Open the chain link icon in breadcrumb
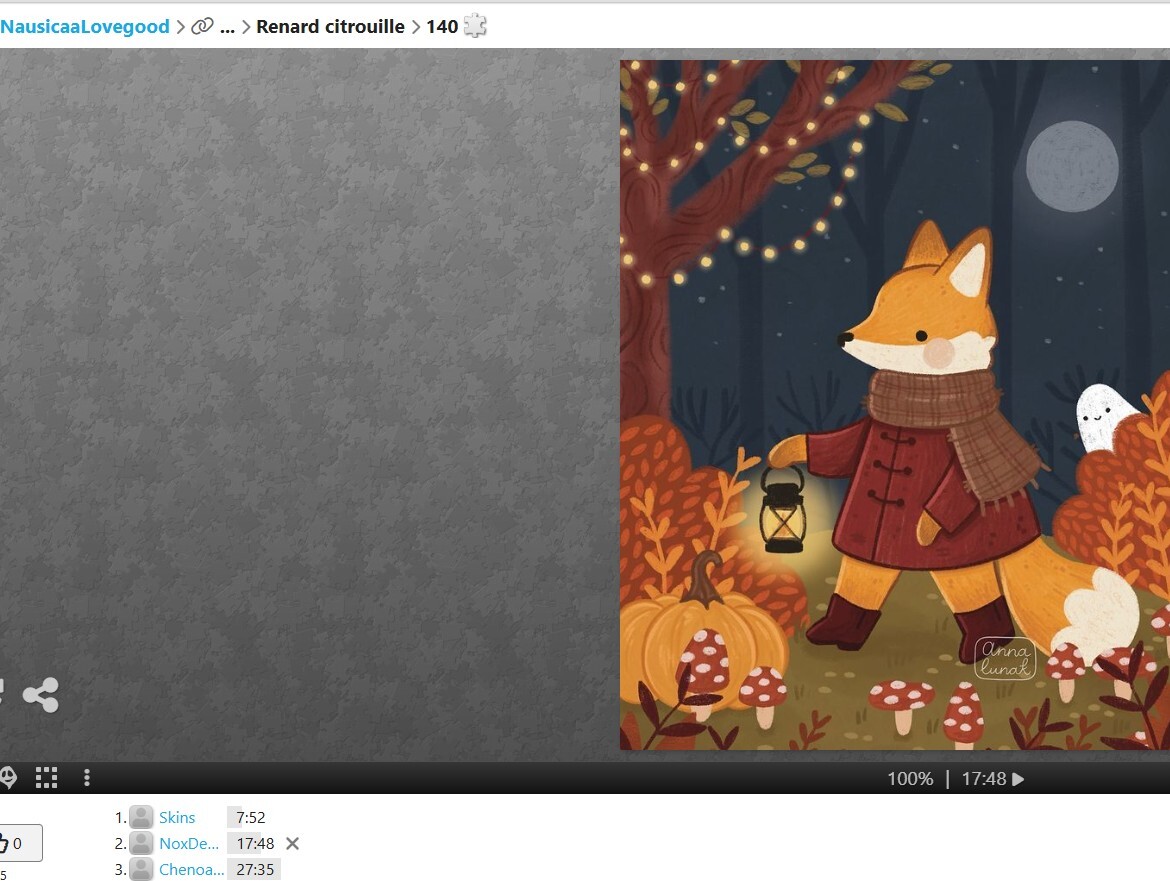Viewport: 1170px width, 881px height. (x=202, y=26)
